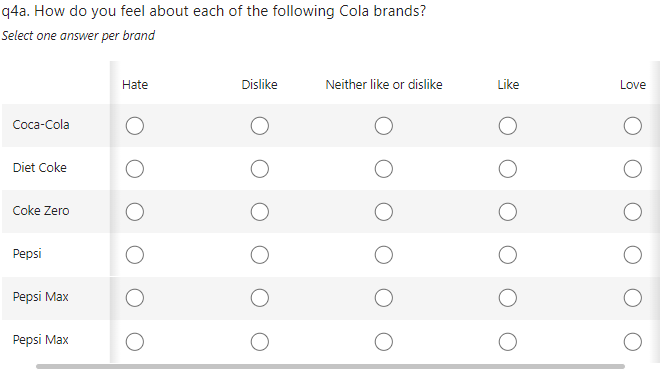Choose Like for Coca-Cola
Screen dimensions: 672x373
click(x=508, y=126)
